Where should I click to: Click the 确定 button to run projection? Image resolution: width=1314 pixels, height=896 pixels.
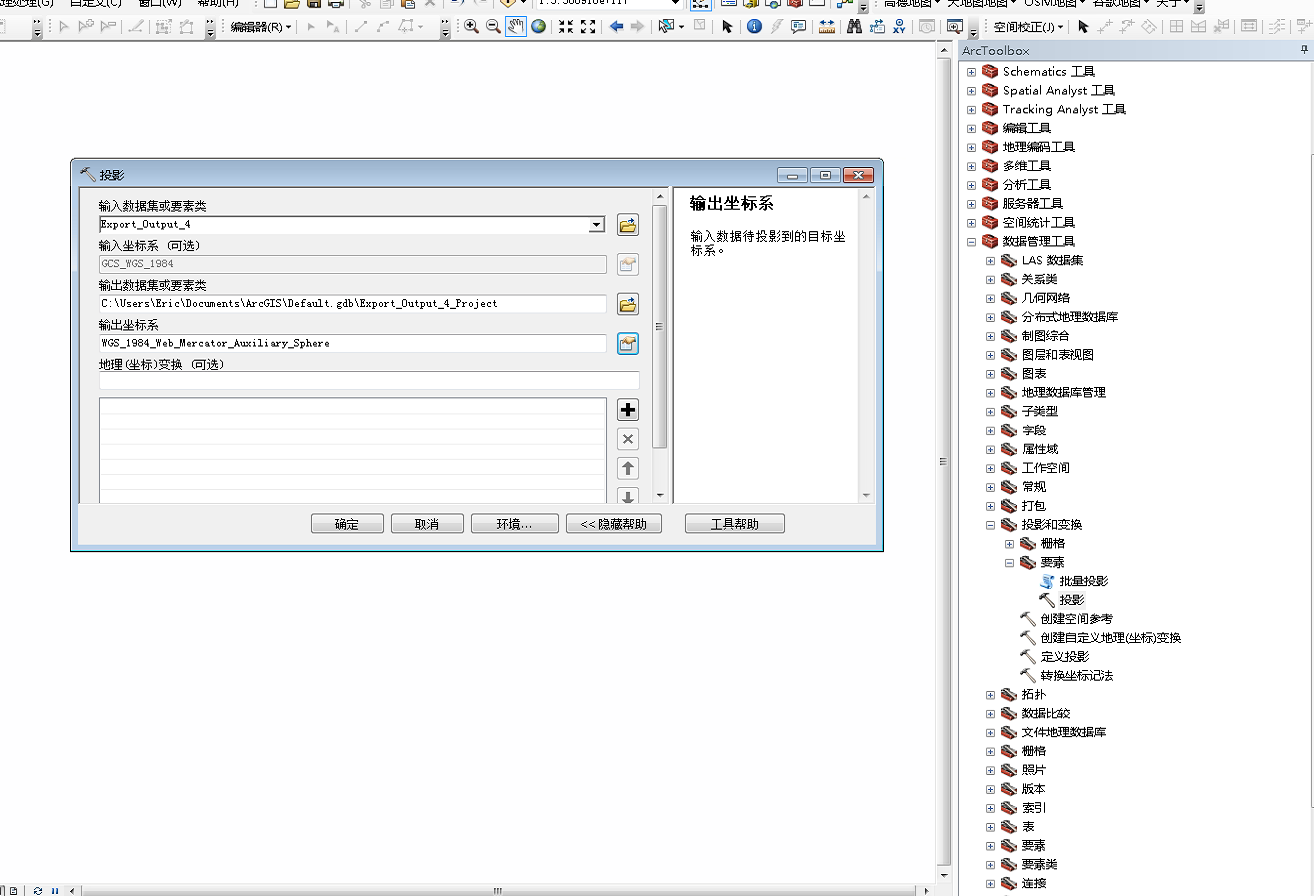tap(347, 522)
